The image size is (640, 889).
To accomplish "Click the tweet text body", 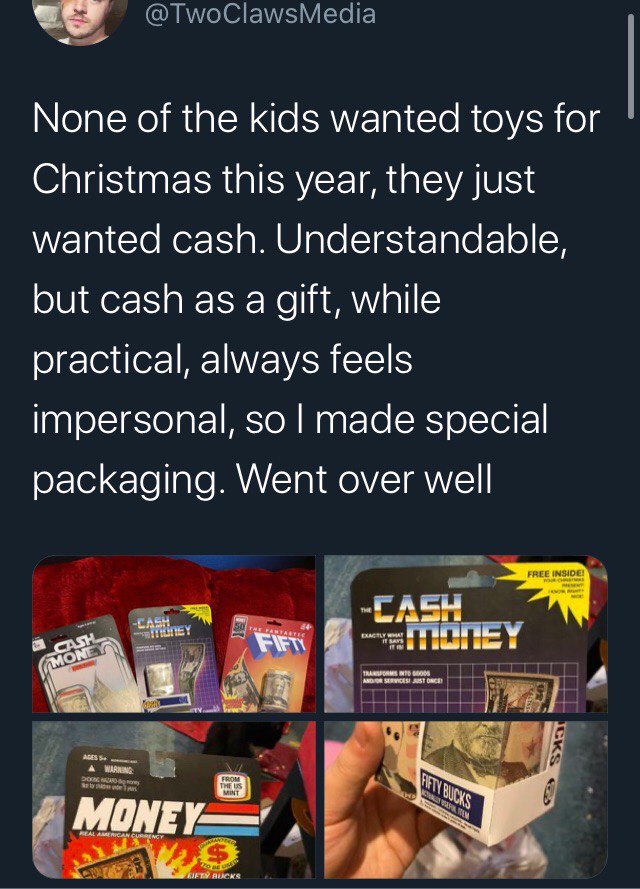I will tap(316, 299).
